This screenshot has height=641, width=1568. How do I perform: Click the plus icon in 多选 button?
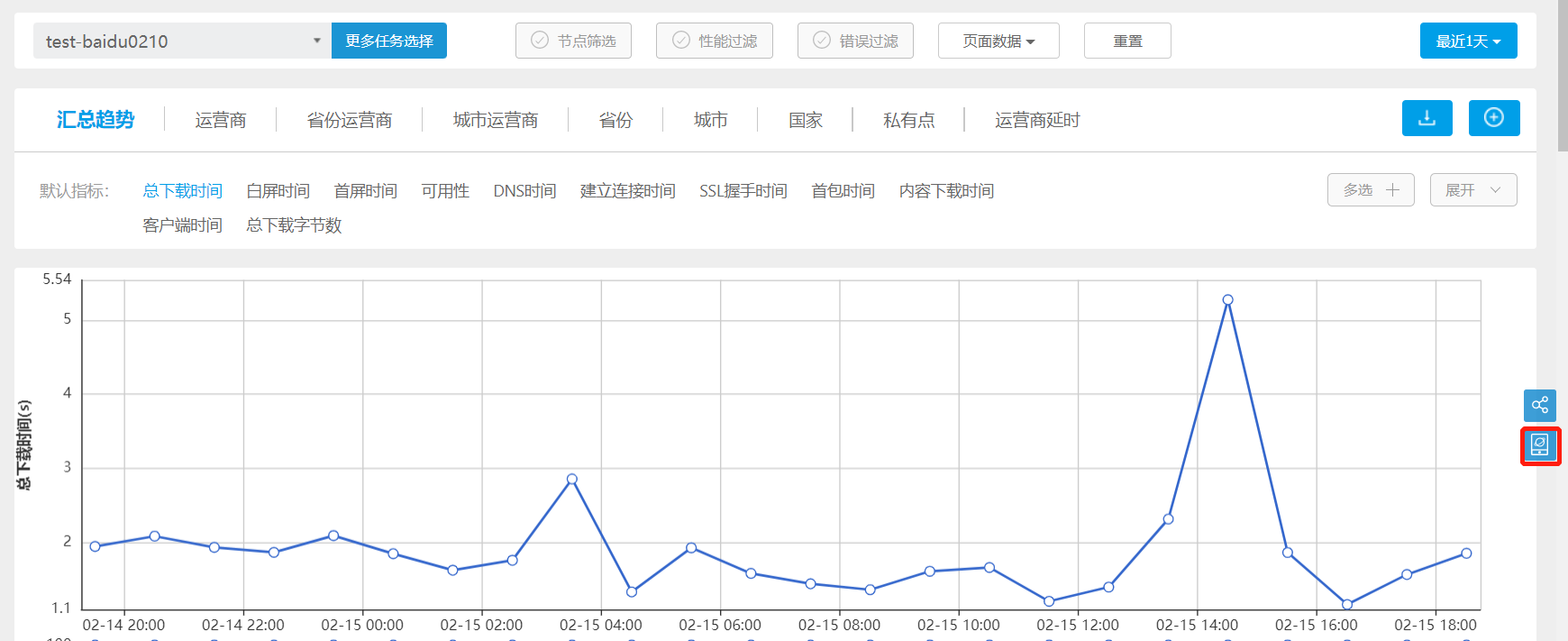pyautogui.click(x=1392, y=190)
